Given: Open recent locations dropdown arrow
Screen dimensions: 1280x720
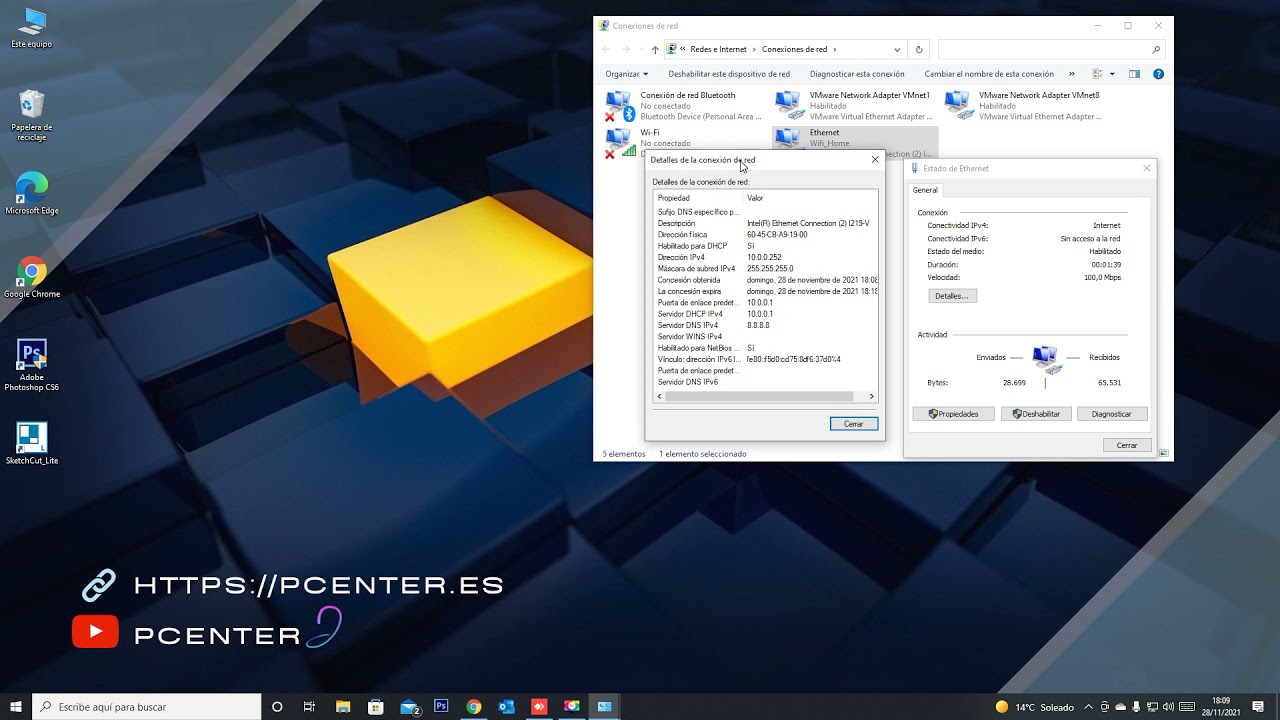Looking at the screenshot, I should [x=641, y=49].
